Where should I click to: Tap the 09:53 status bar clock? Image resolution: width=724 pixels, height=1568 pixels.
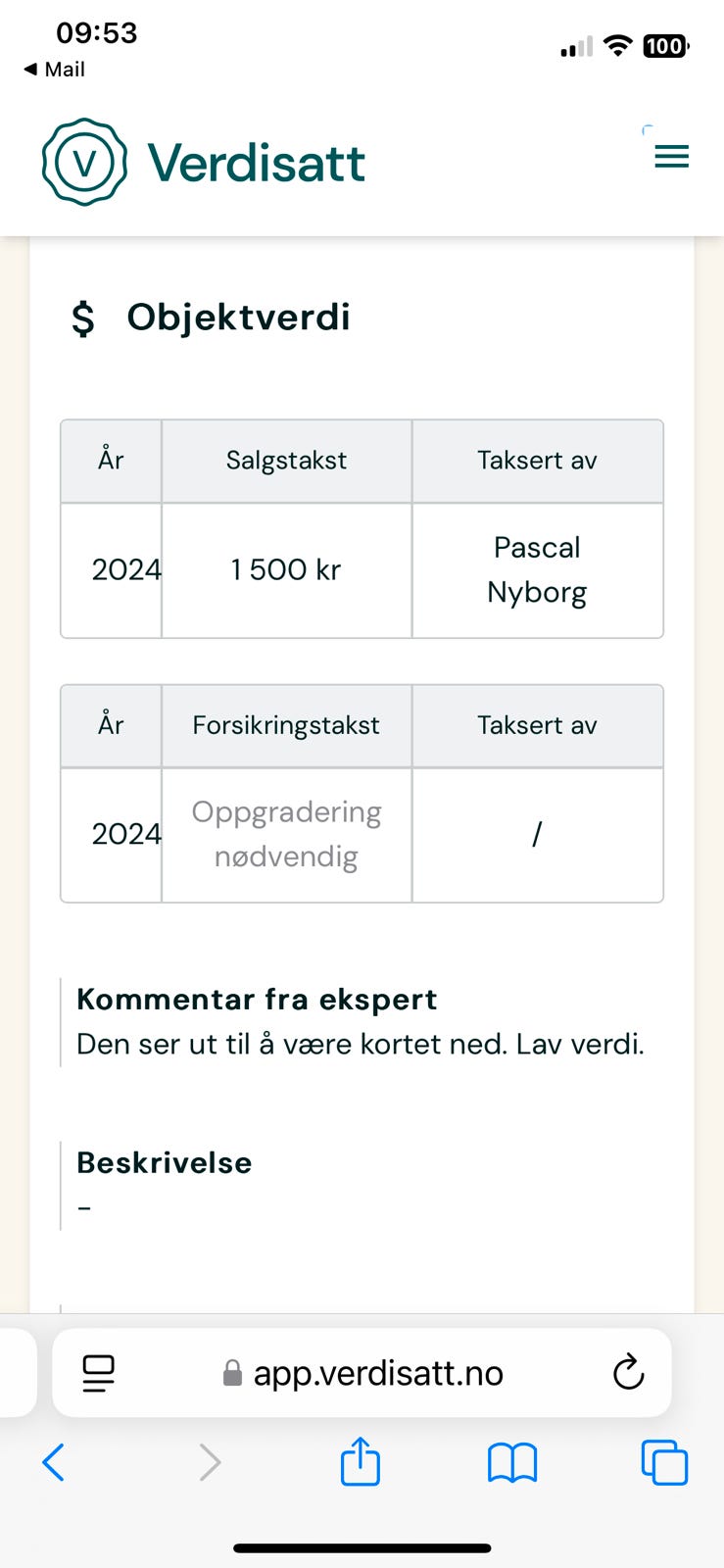pos(96,32)
